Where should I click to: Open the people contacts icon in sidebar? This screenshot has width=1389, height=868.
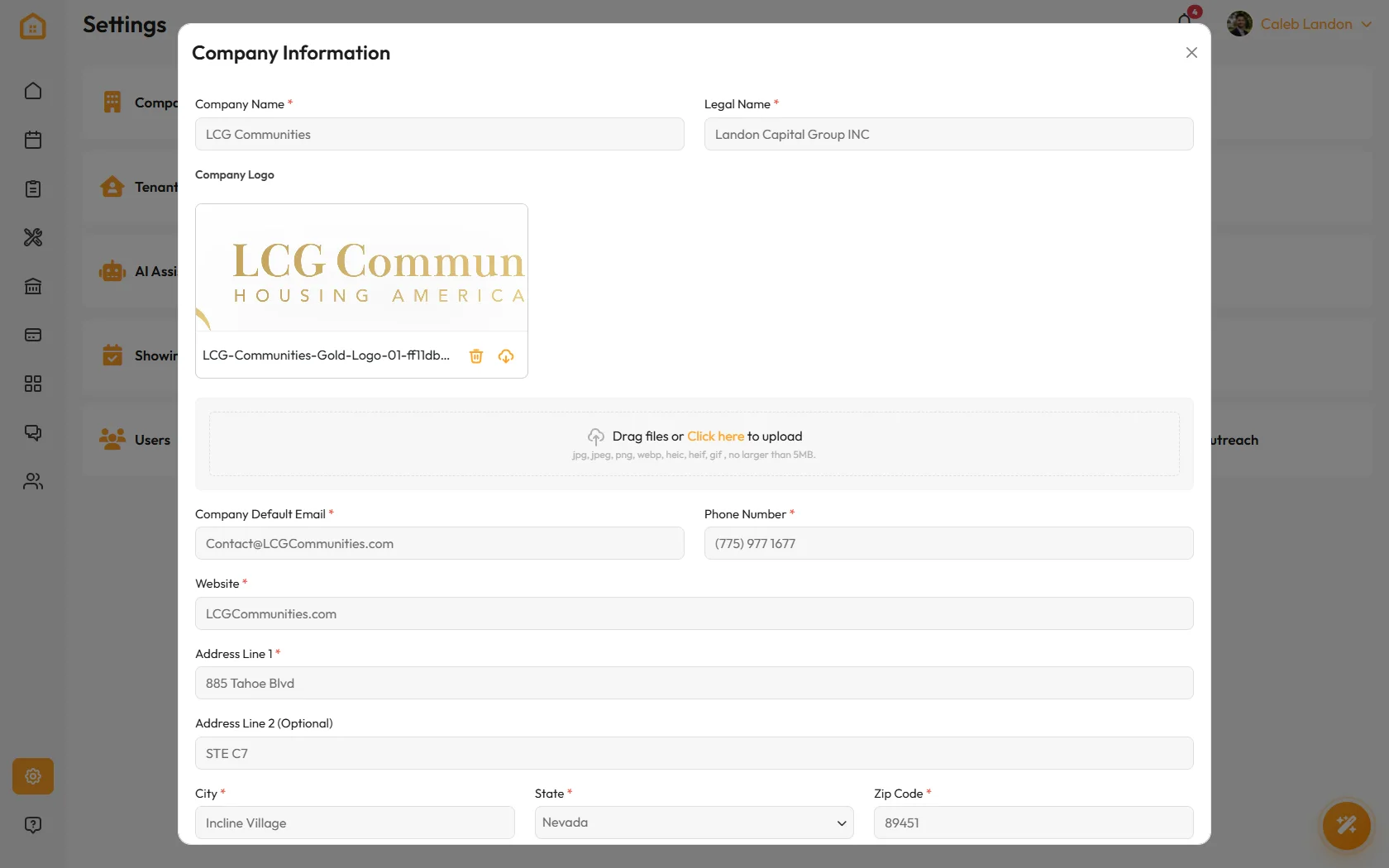pos(33,481)
